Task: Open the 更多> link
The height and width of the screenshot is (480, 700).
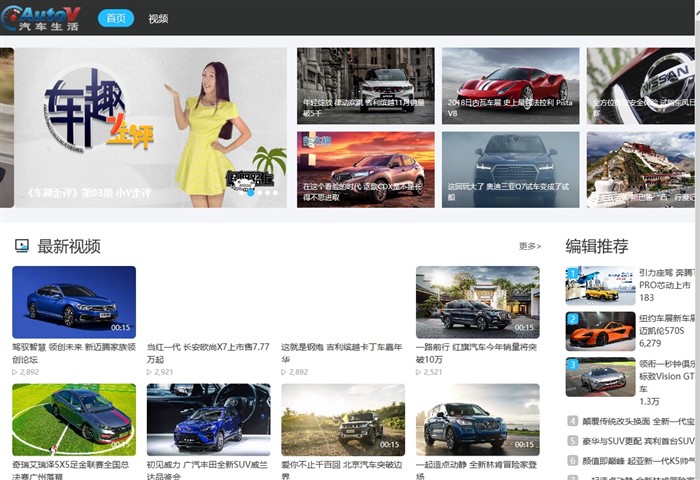Action: [530, 246]
